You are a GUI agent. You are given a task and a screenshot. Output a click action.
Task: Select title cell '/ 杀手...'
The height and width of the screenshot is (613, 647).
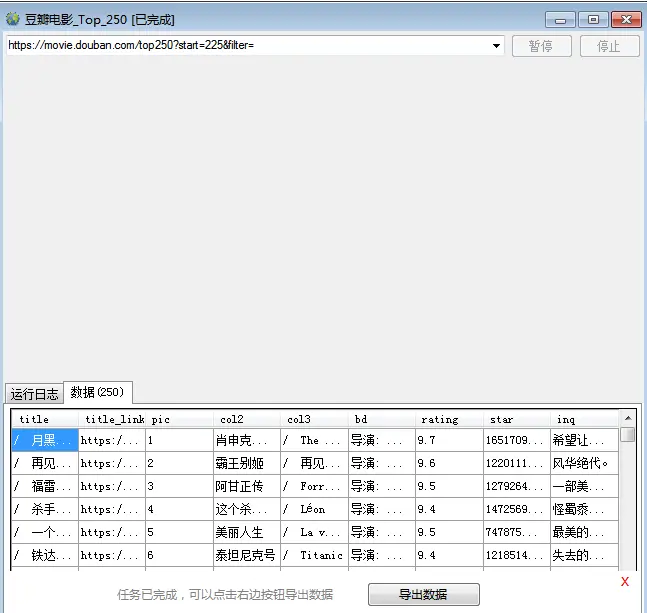(45, 509)
